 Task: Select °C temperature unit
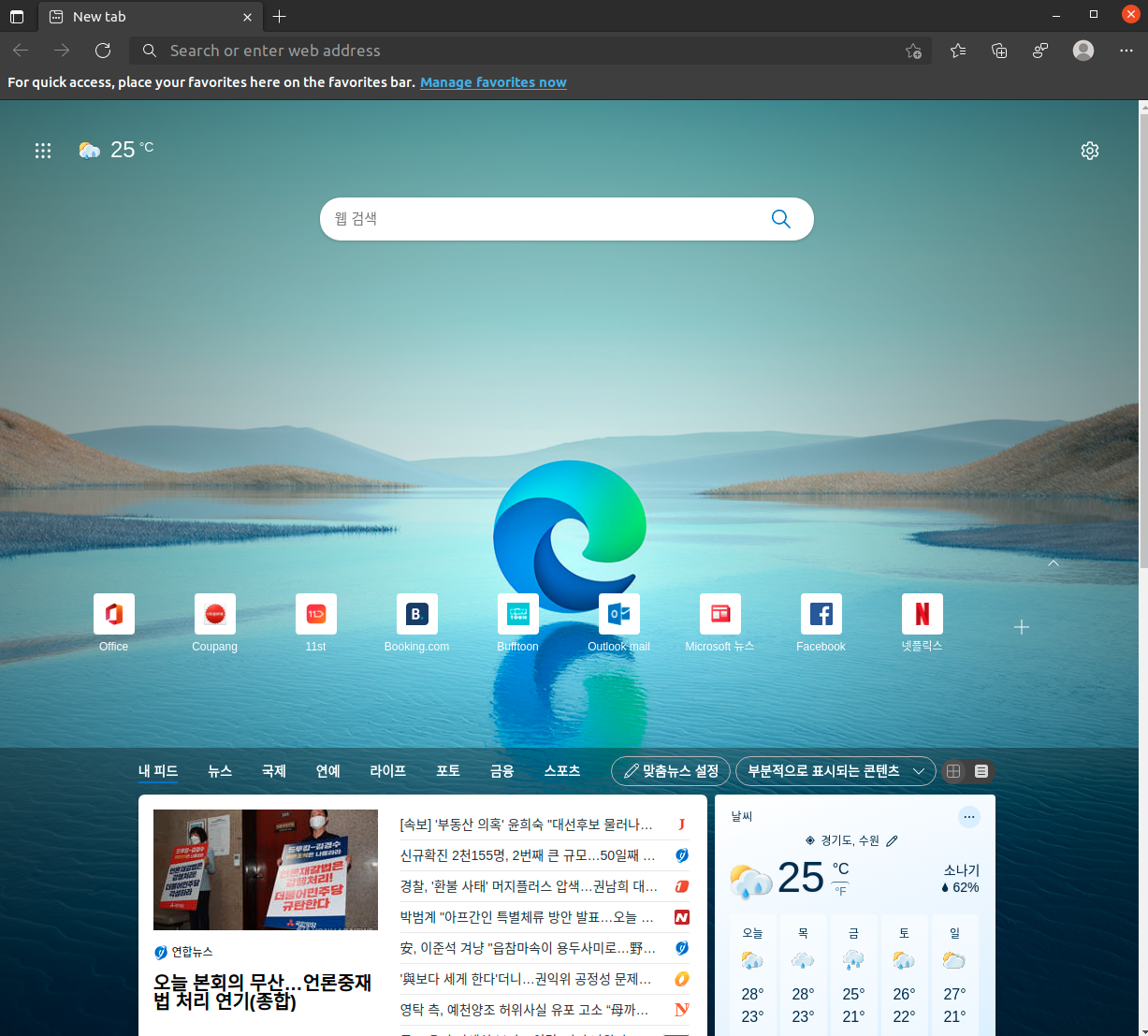tap(840, 869)
